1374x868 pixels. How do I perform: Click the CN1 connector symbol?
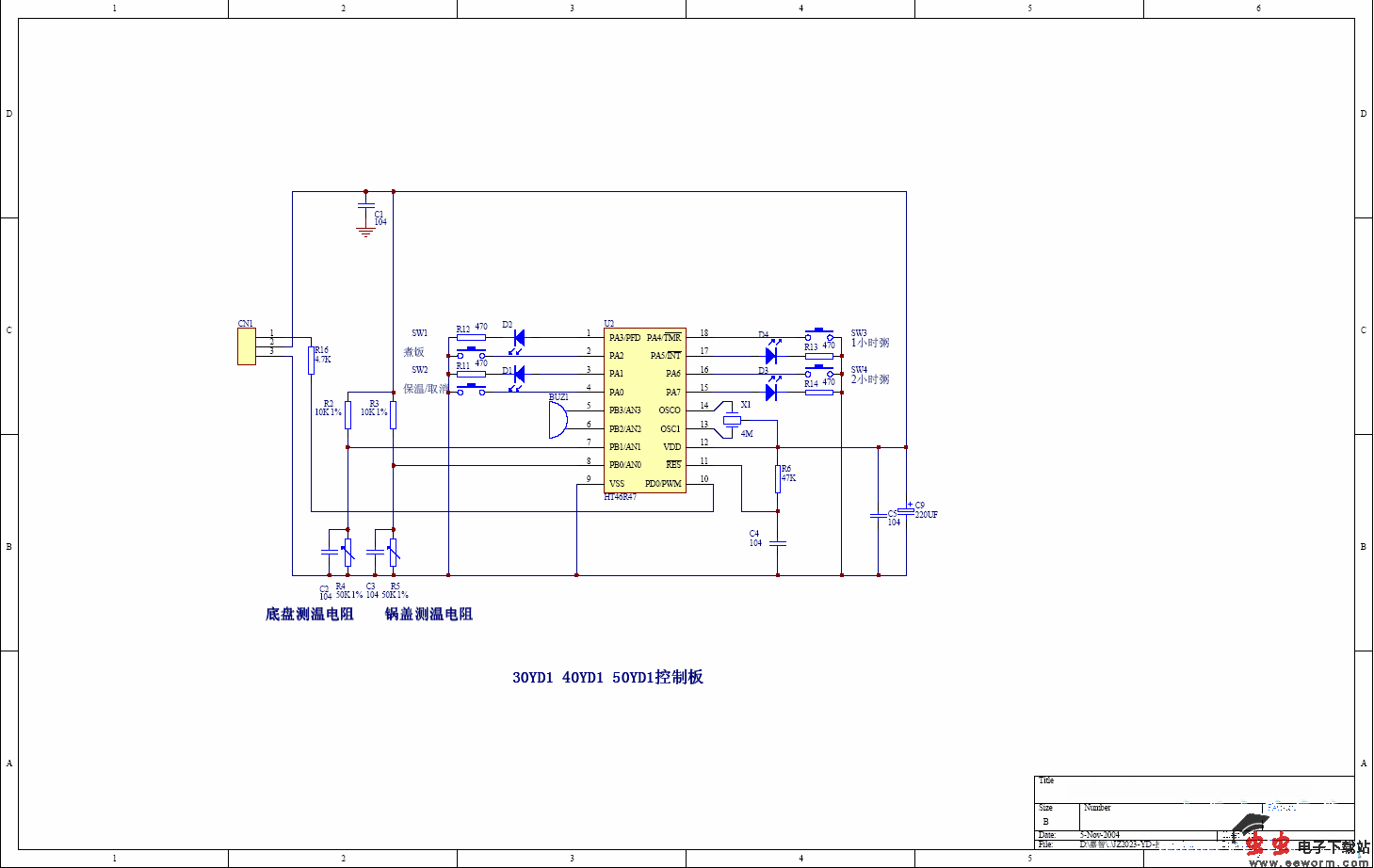coord(247,346)
